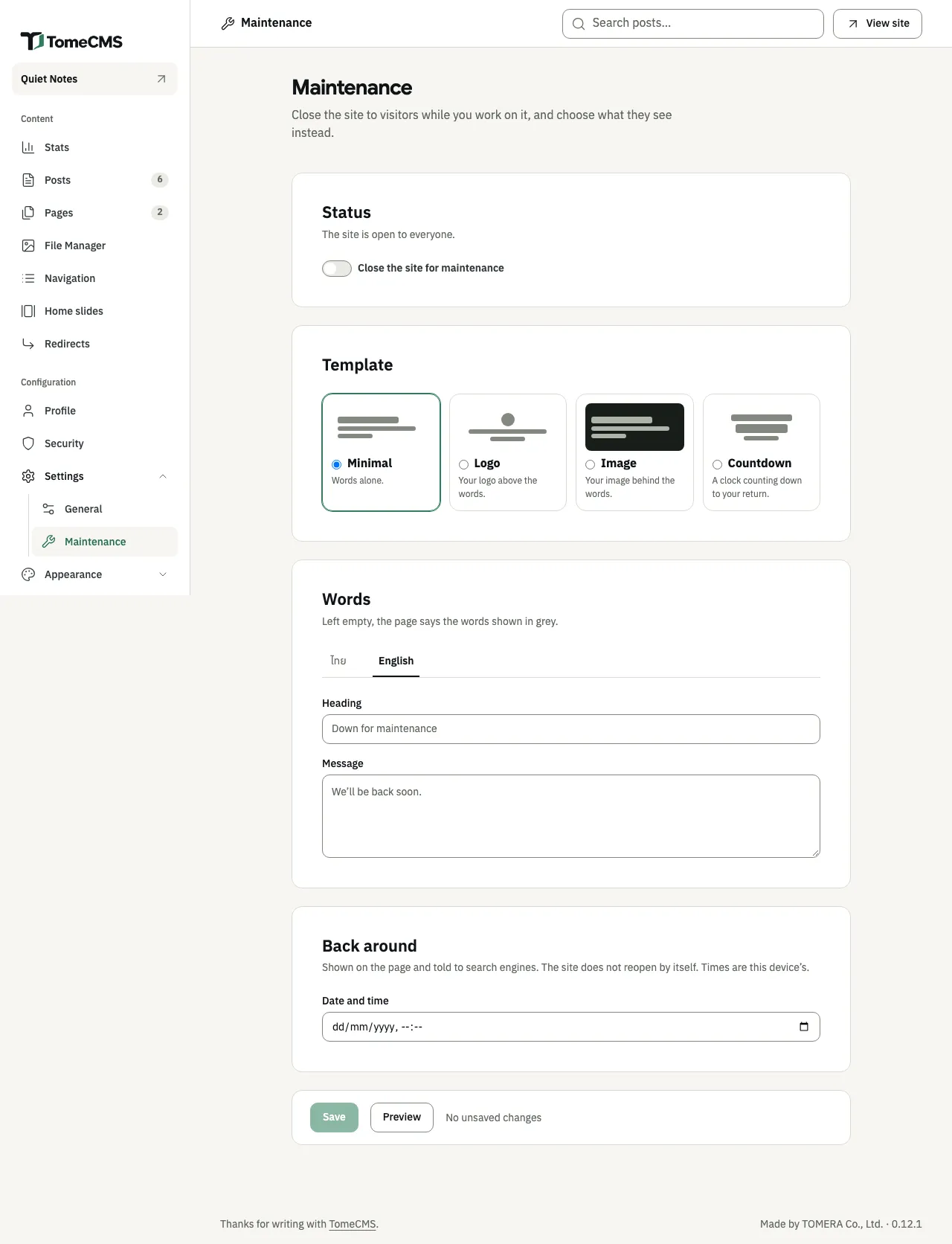Click the General sliders icon

pyautogui.click(x=48, y=509)
